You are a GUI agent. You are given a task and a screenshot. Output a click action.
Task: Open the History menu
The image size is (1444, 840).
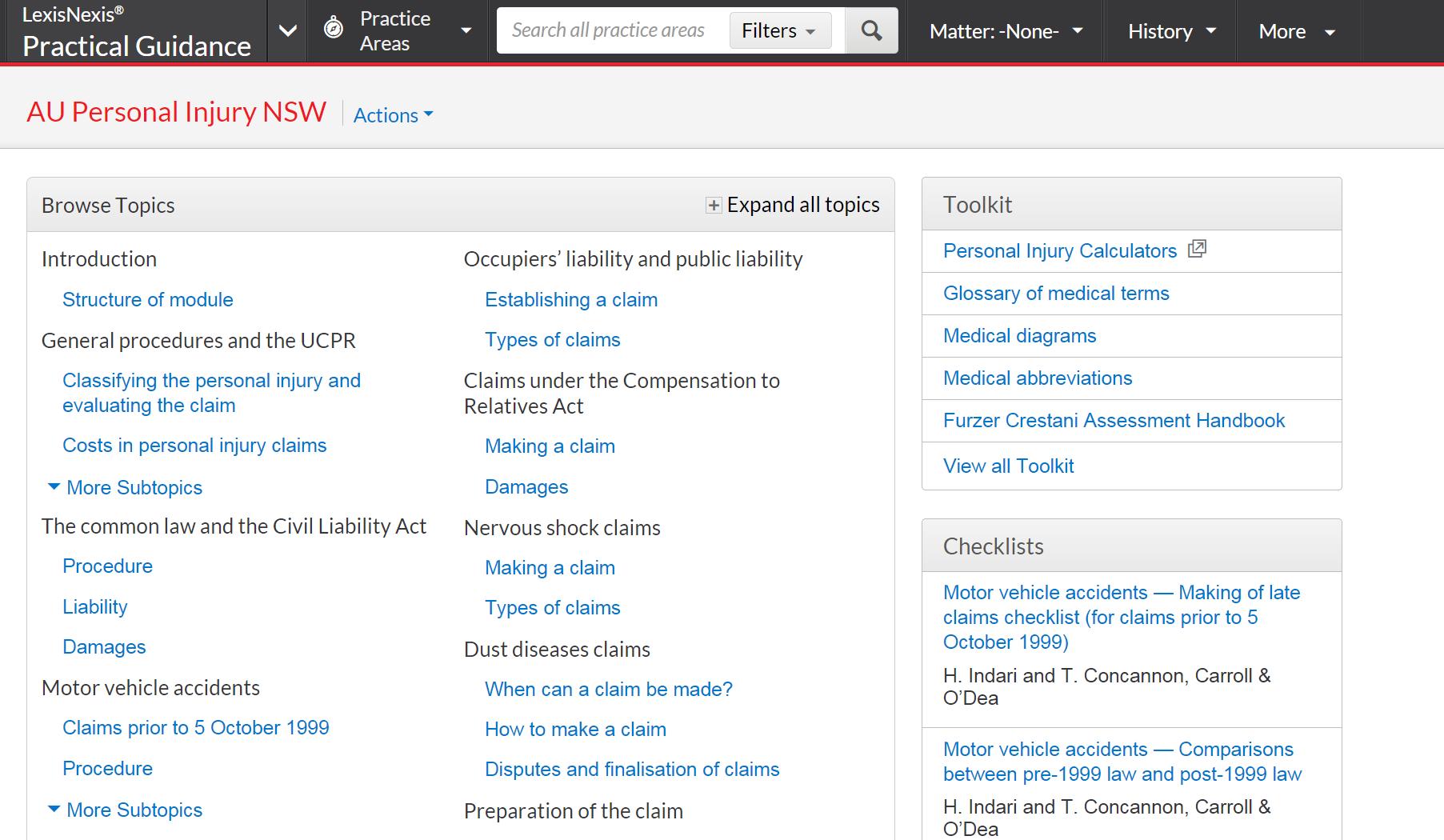[1171, 31]
